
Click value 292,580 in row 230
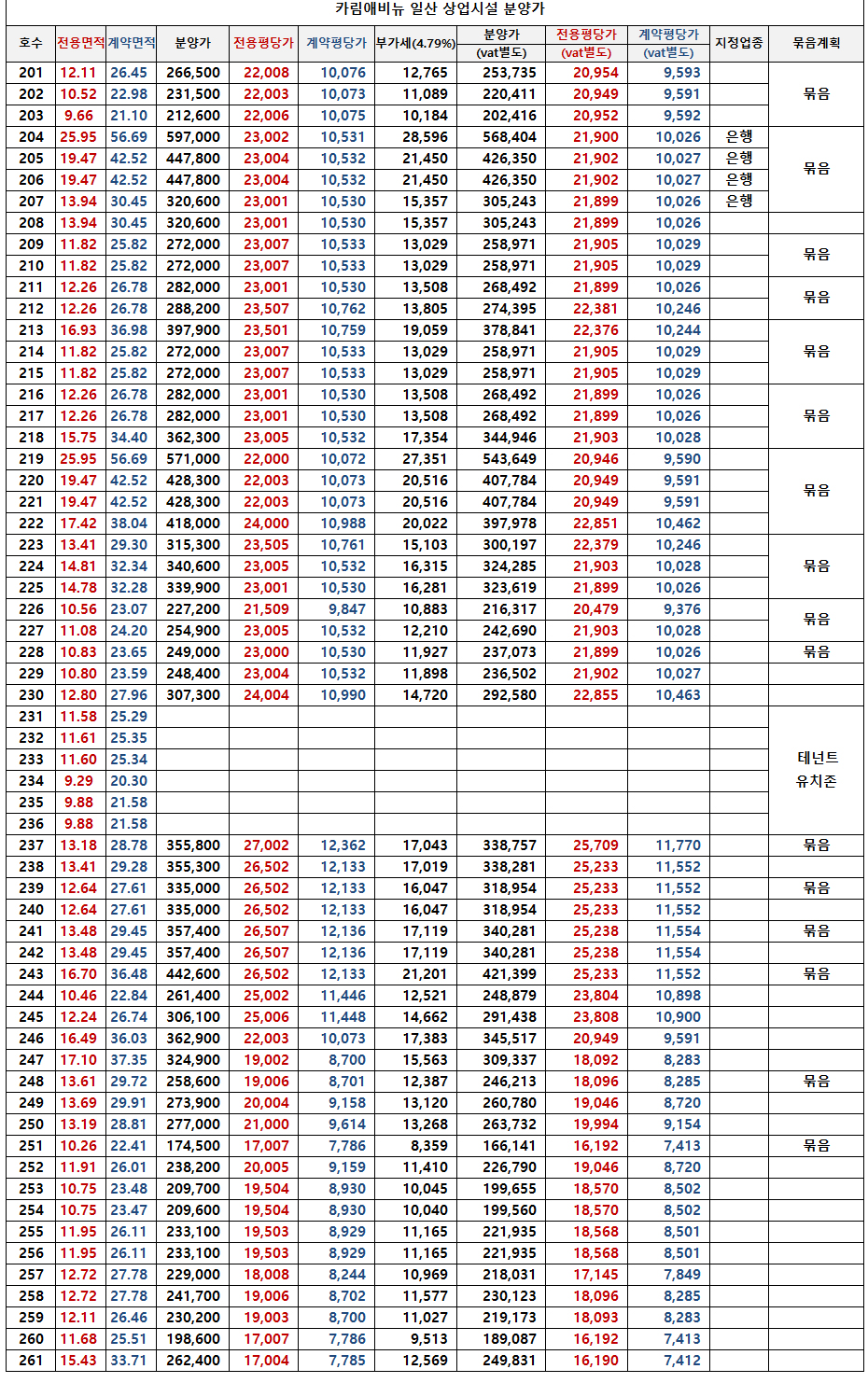point(510,695)
